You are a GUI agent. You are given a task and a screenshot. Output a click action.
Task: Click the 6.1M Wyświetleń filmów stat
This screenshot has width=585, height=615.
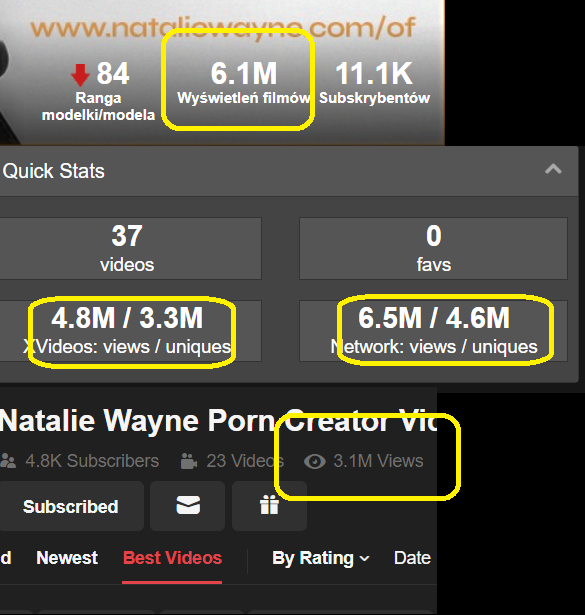tap(243, 83)
